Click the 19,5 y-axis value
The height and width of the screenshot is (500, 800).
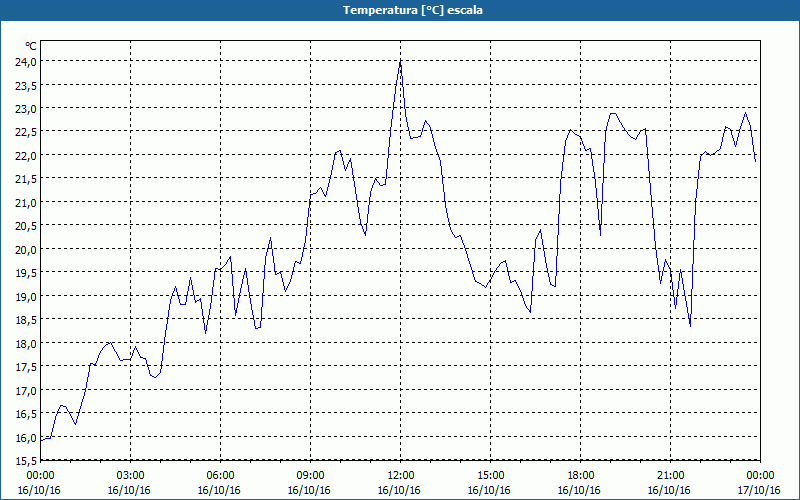[x=26, y=273]
